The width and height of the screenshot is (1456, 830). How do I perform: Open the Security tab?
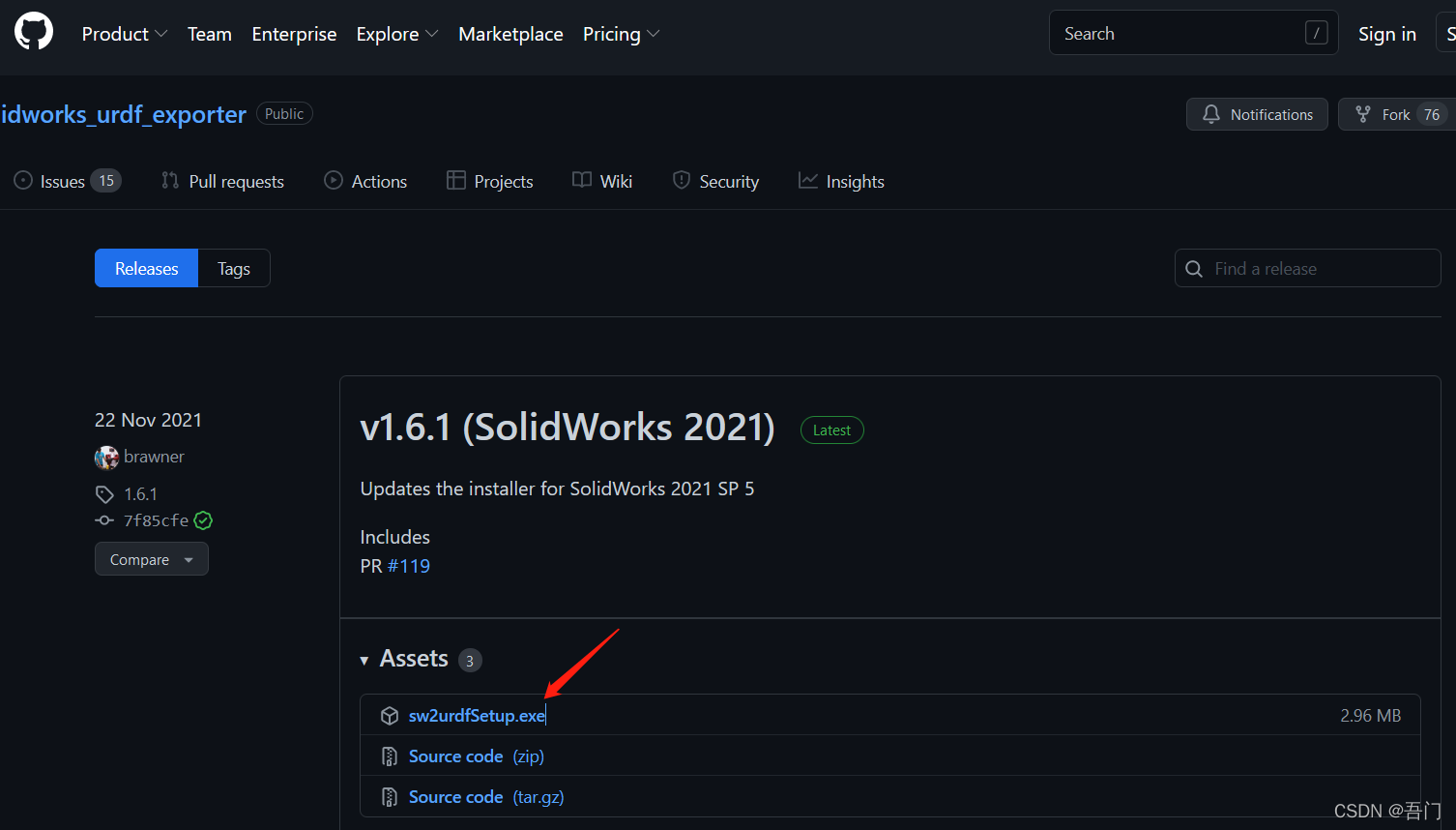point(715,181)
